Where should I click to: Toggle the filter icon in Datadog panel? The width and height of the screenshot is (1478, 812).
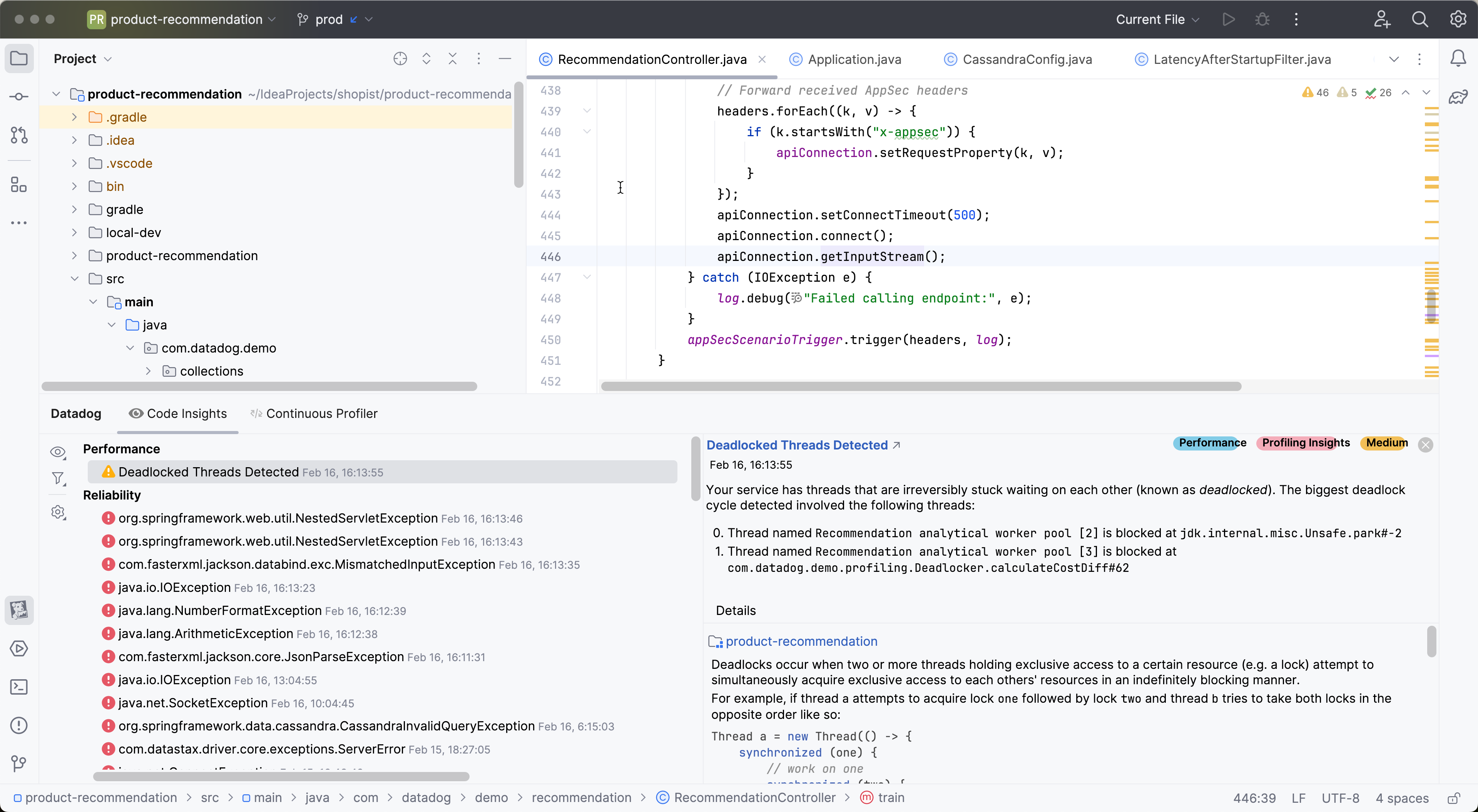point(58,479)
